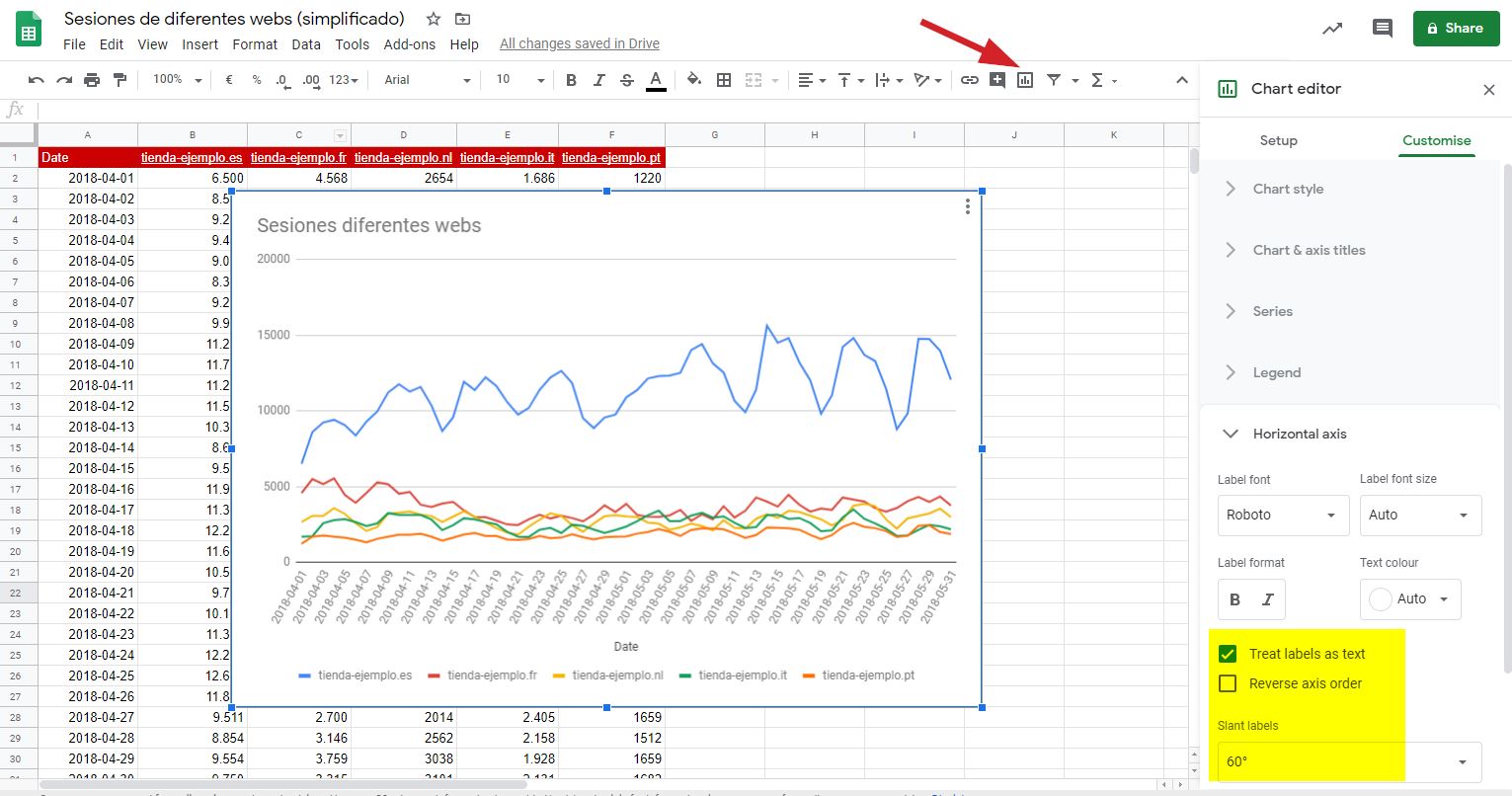
Task: Expand the Chart style section
Action: [1288, 189]
